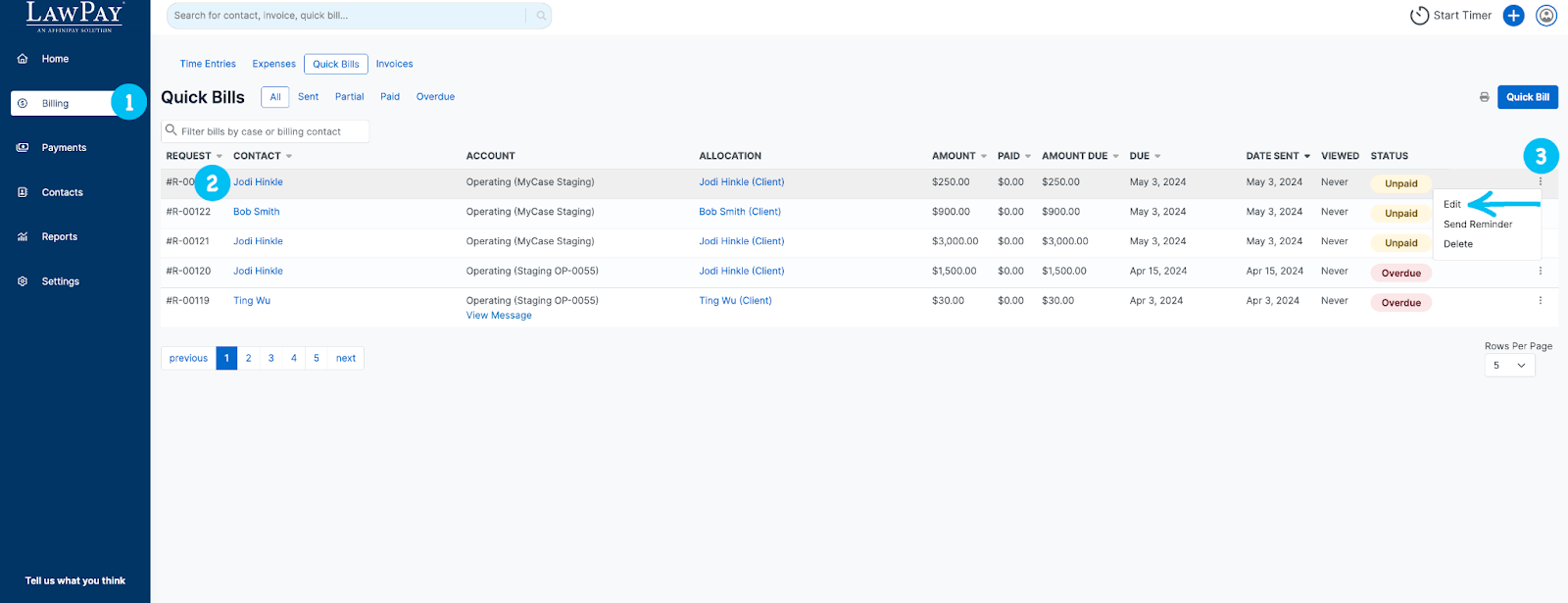Click the blue Quick Bill button

click(x=1527, y=97)
